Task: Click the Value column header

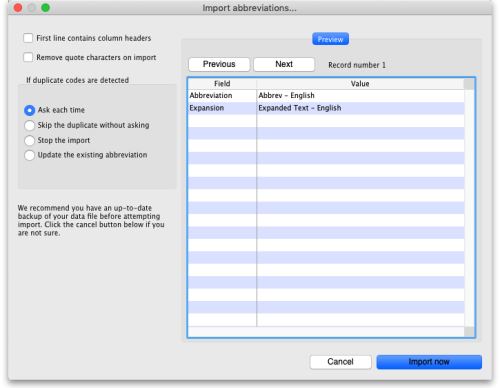Action: (360, 84)
